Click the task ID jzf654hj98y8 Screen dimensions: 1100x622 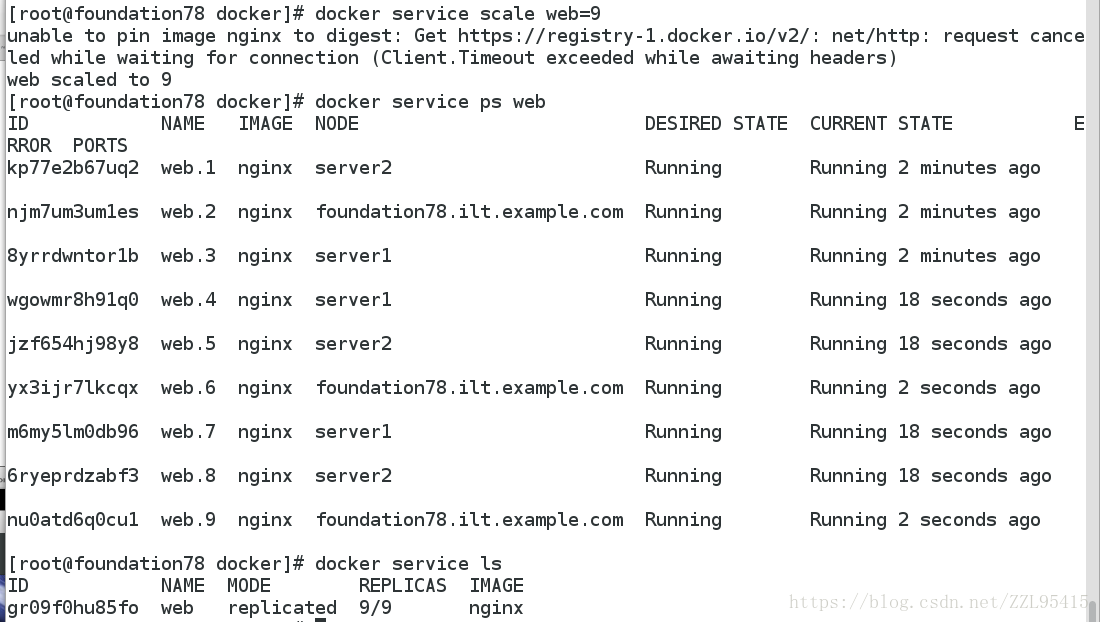pyautogui.click(x=73, y=344)
